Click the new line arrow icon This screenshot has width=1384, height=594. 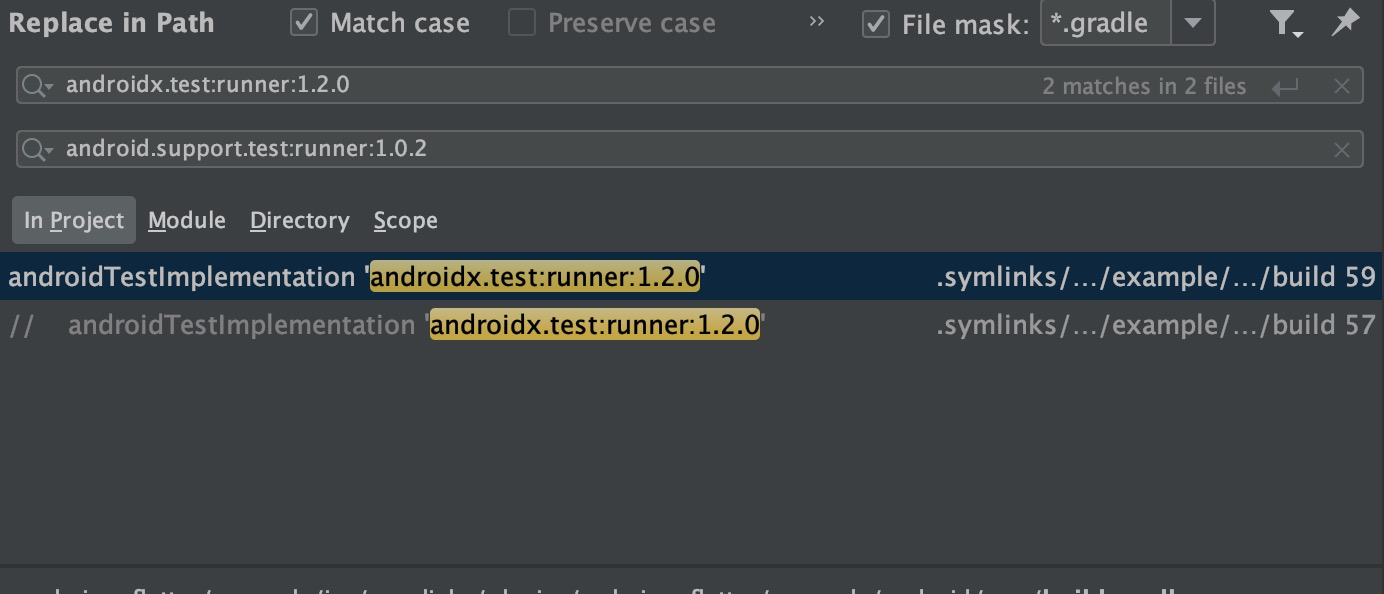pyautogui.click(x=1285, y=87)
